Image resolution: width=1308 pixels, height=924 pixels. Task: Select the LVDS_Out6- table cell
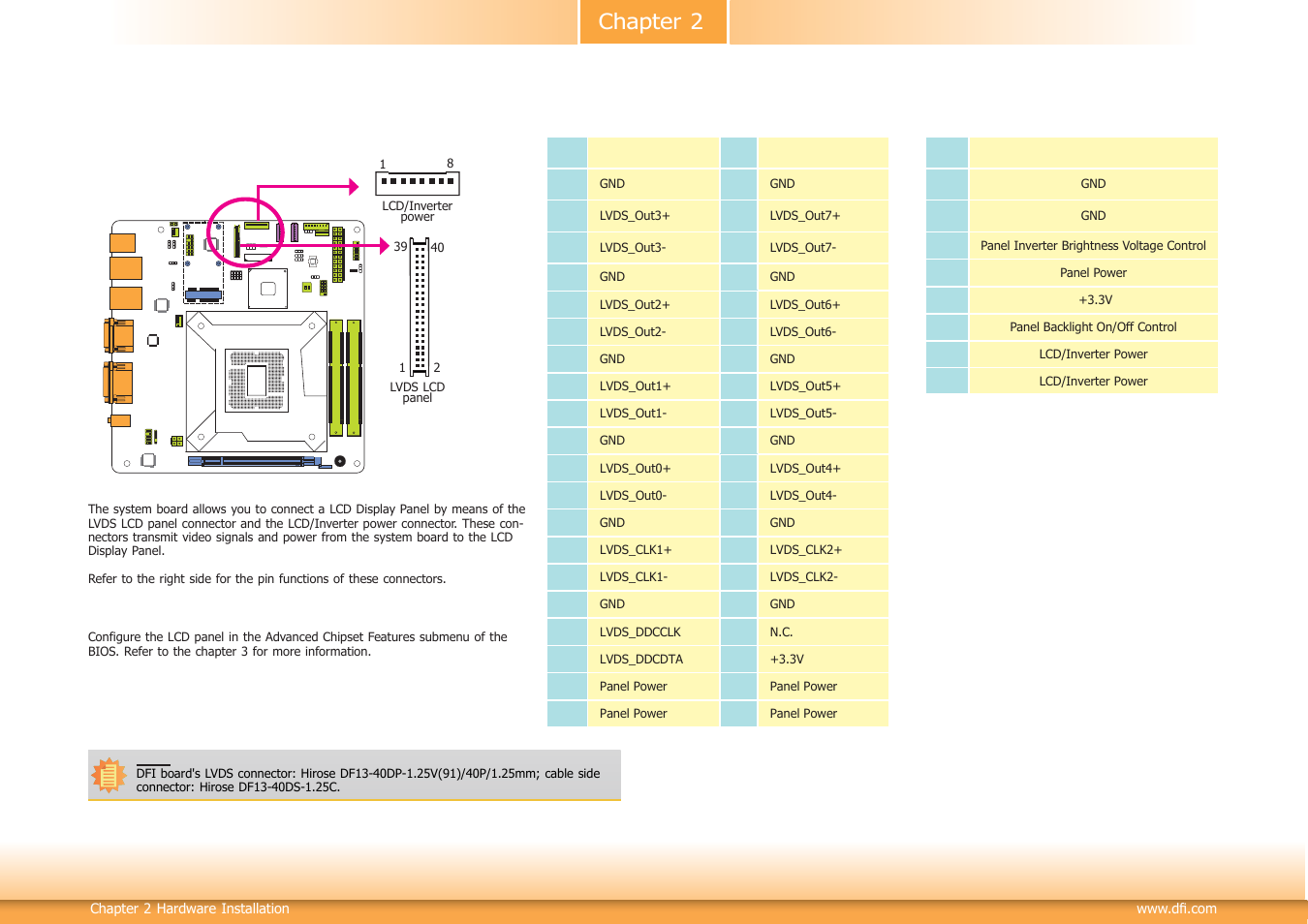click(x=824, y=332)
